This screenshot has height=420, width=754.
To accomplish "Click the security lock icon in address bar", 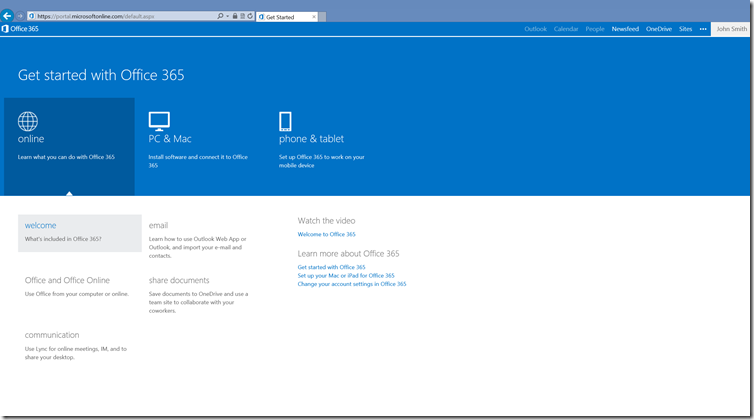I will [235, 16].
